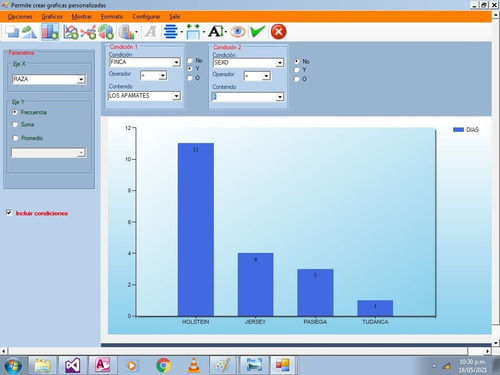Screen dimensions: 500x375
Task: Select the add bar chart icon
Action: click(50, 32)
